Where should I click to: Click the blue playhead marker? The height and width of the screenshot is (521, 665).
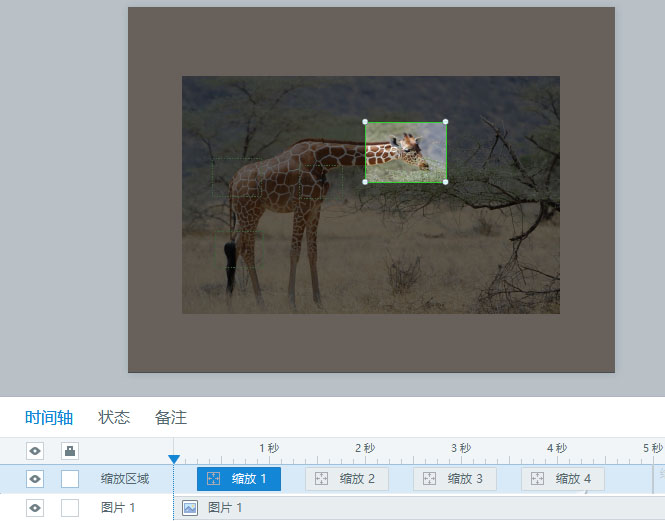pos(174,459)
